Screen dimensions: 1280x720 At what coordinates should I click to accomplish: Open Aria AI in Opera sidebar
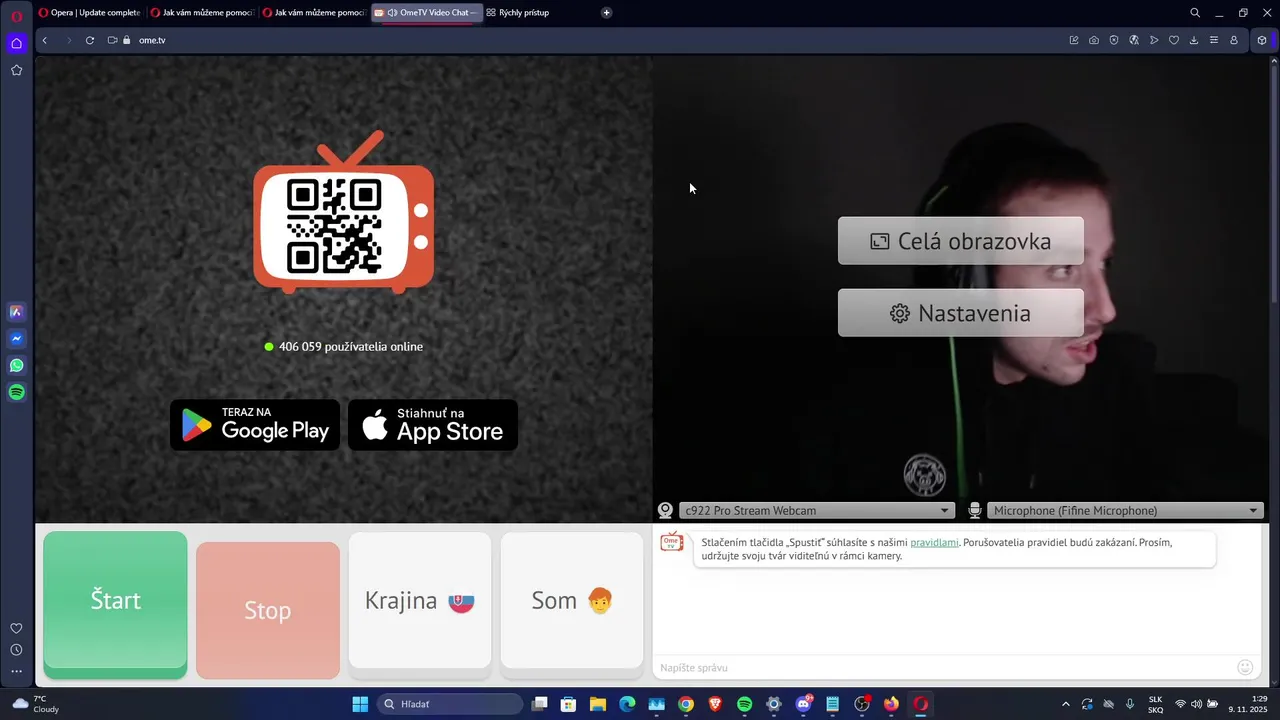tap(16, 312)
